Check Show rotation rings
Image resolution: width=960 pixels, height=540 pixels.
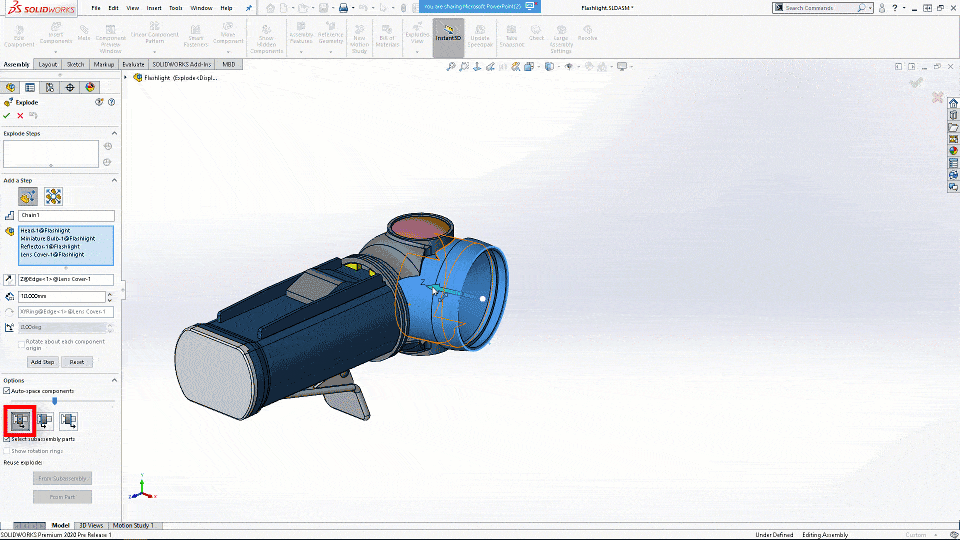[7, 451]
